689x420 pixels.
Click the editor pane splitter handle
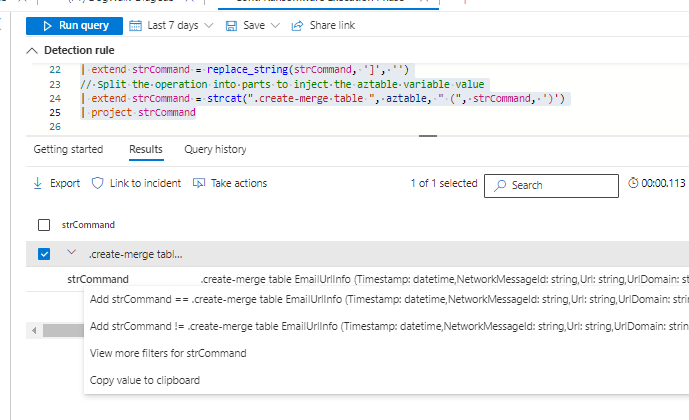point(428,136)
